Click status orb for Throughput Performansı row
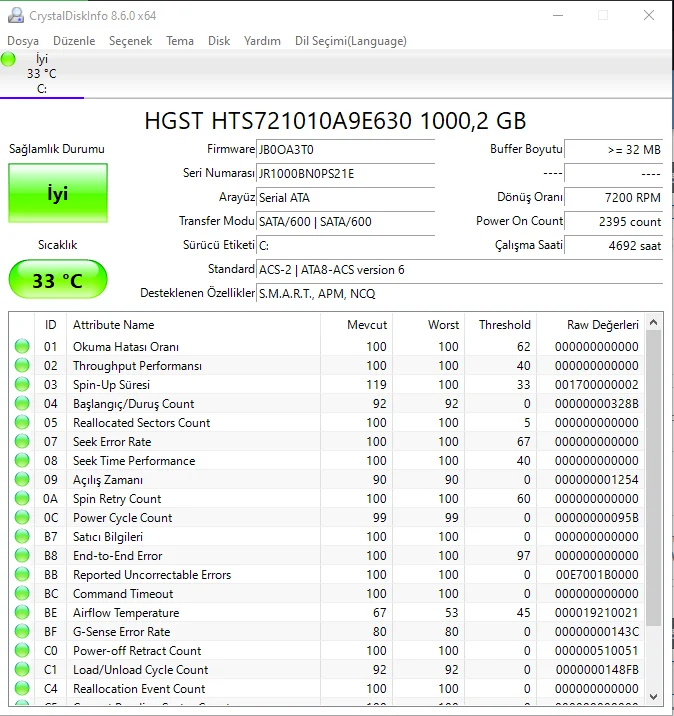The width and height of the screenshot is (674, 716). coord(22,365)
